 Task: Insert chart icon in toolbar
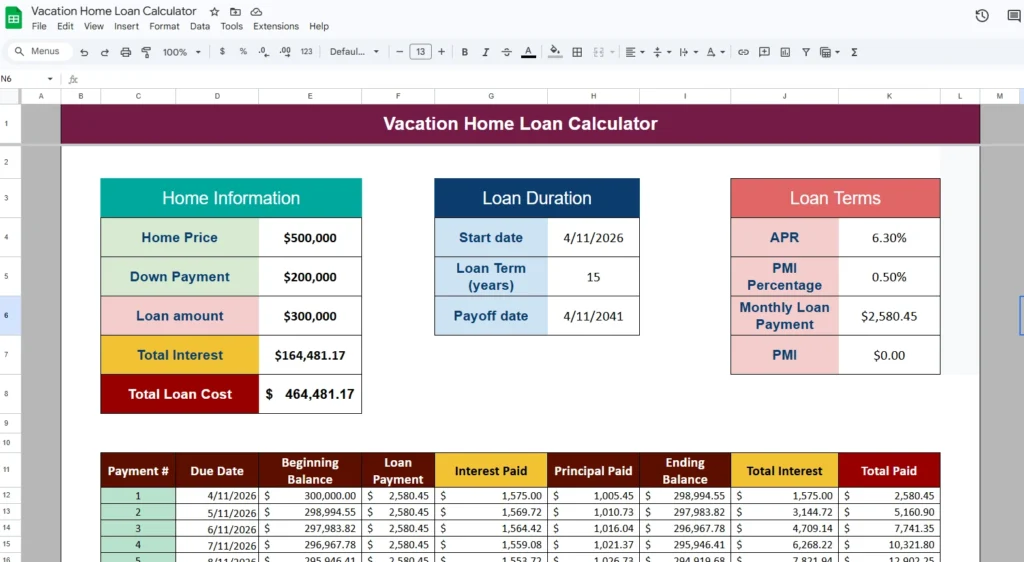[785, 52]
